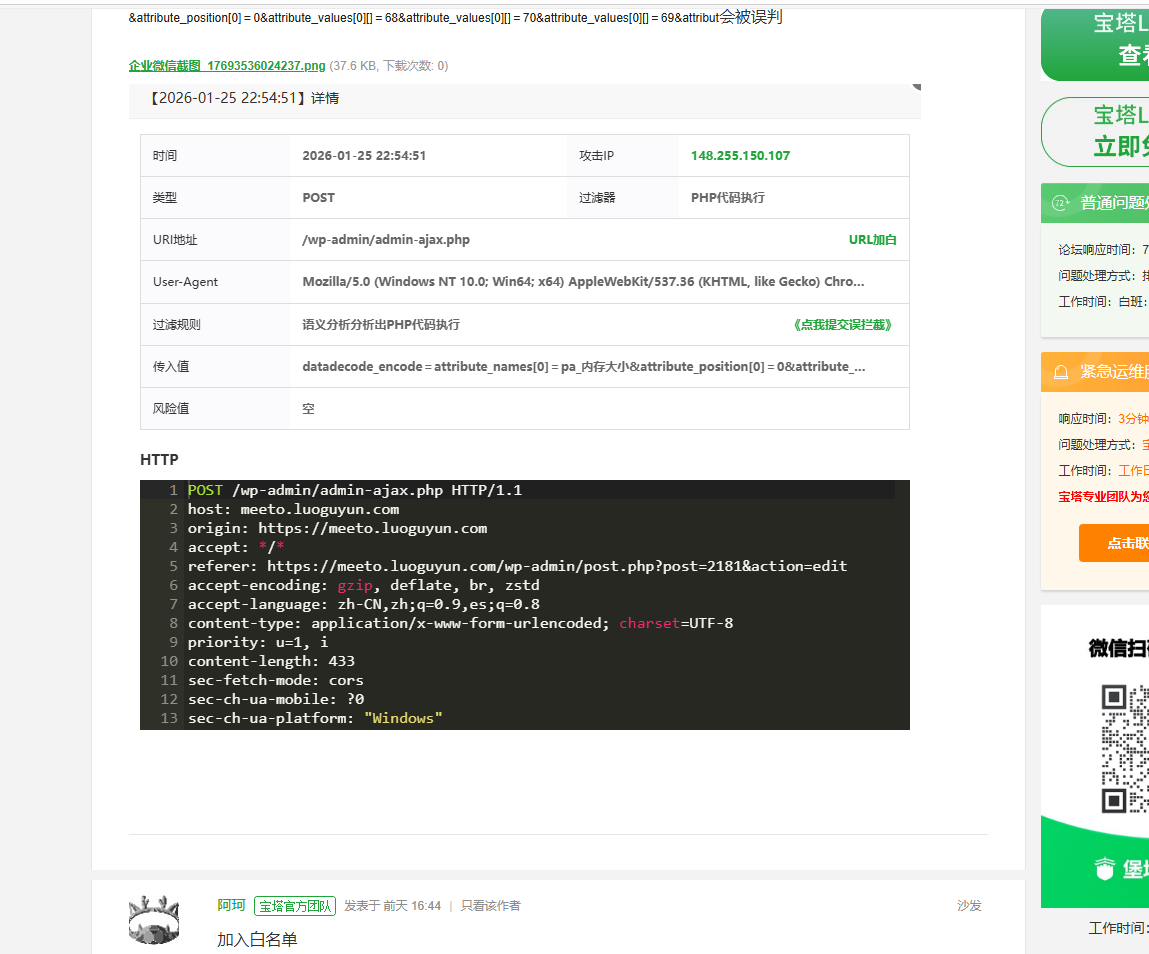The width and height of the screenshot is (1149, 954).
Task: Click the 前天 16:44 post timestamp
Action: [411, 906]
